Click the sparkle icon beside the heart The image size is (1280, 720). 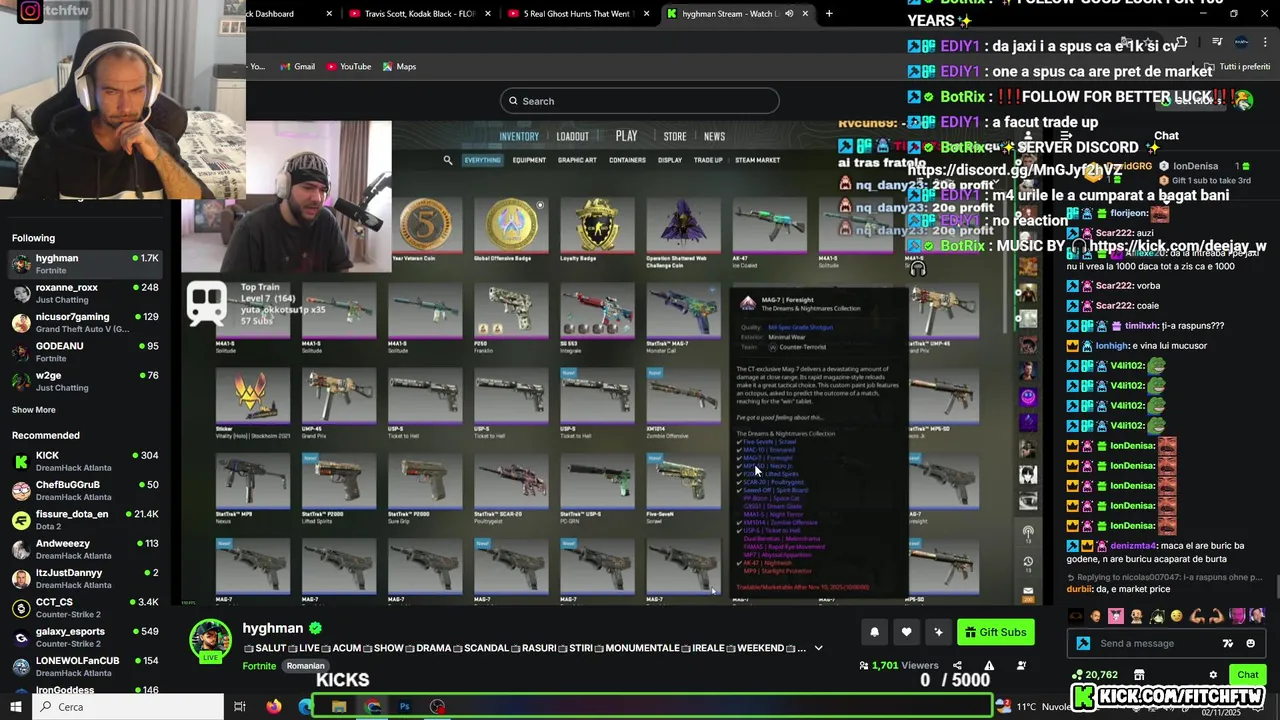[938, 632]
